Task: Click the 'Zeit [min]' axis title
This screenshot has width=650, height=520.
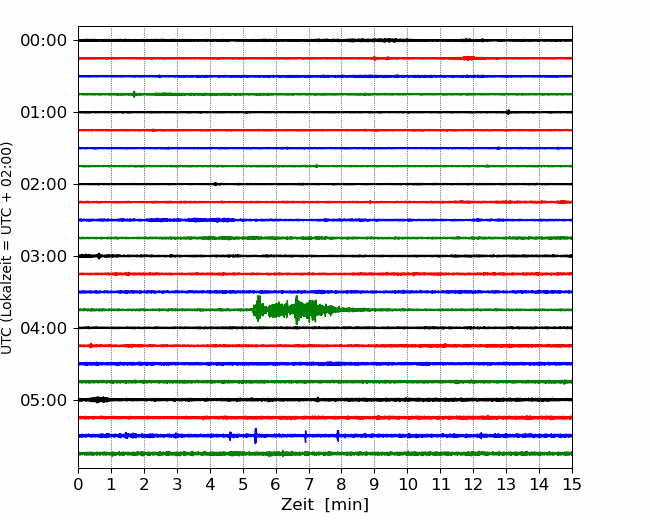Action: (324, 505)
